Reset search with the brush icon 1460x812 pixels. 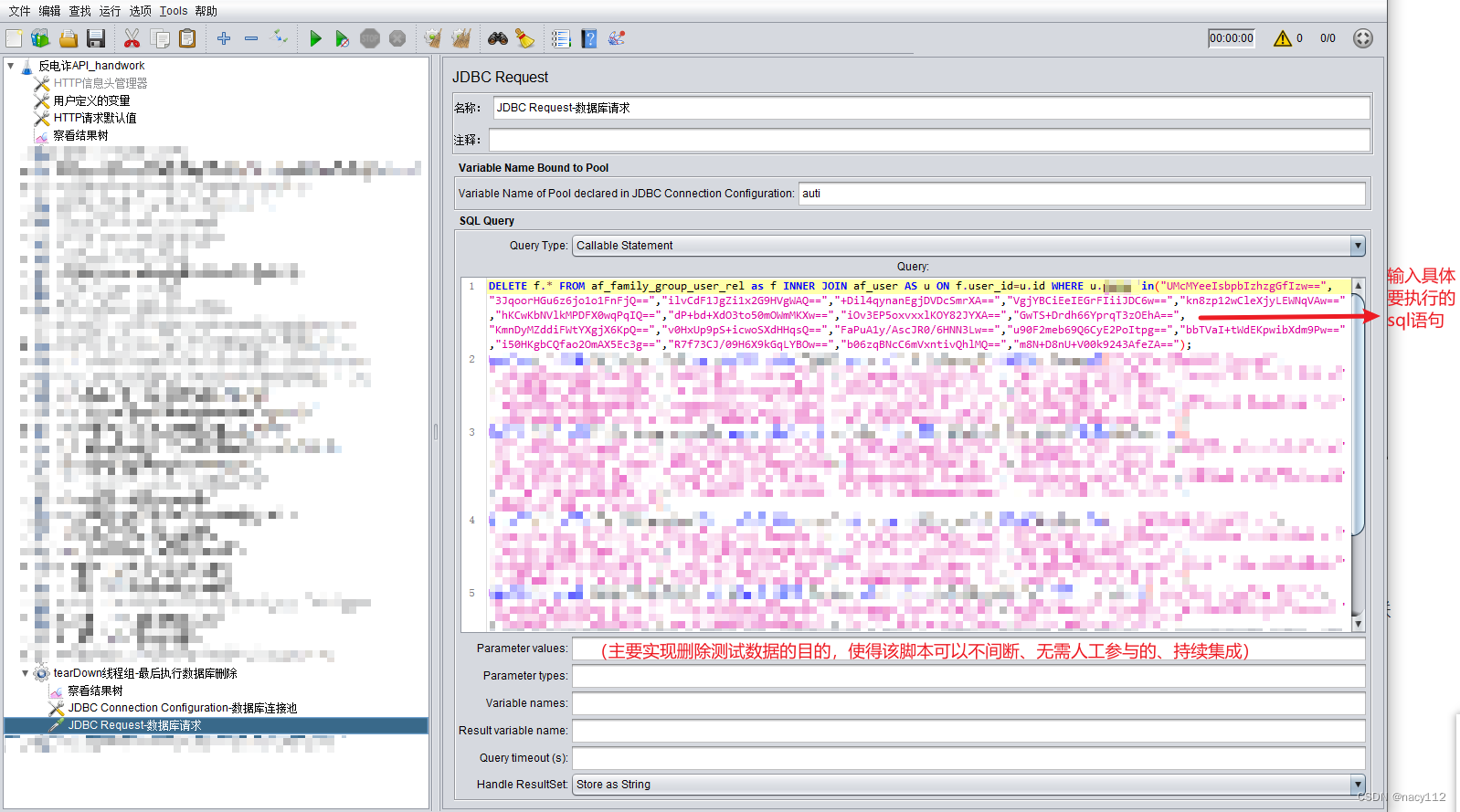tap(525, 38)
